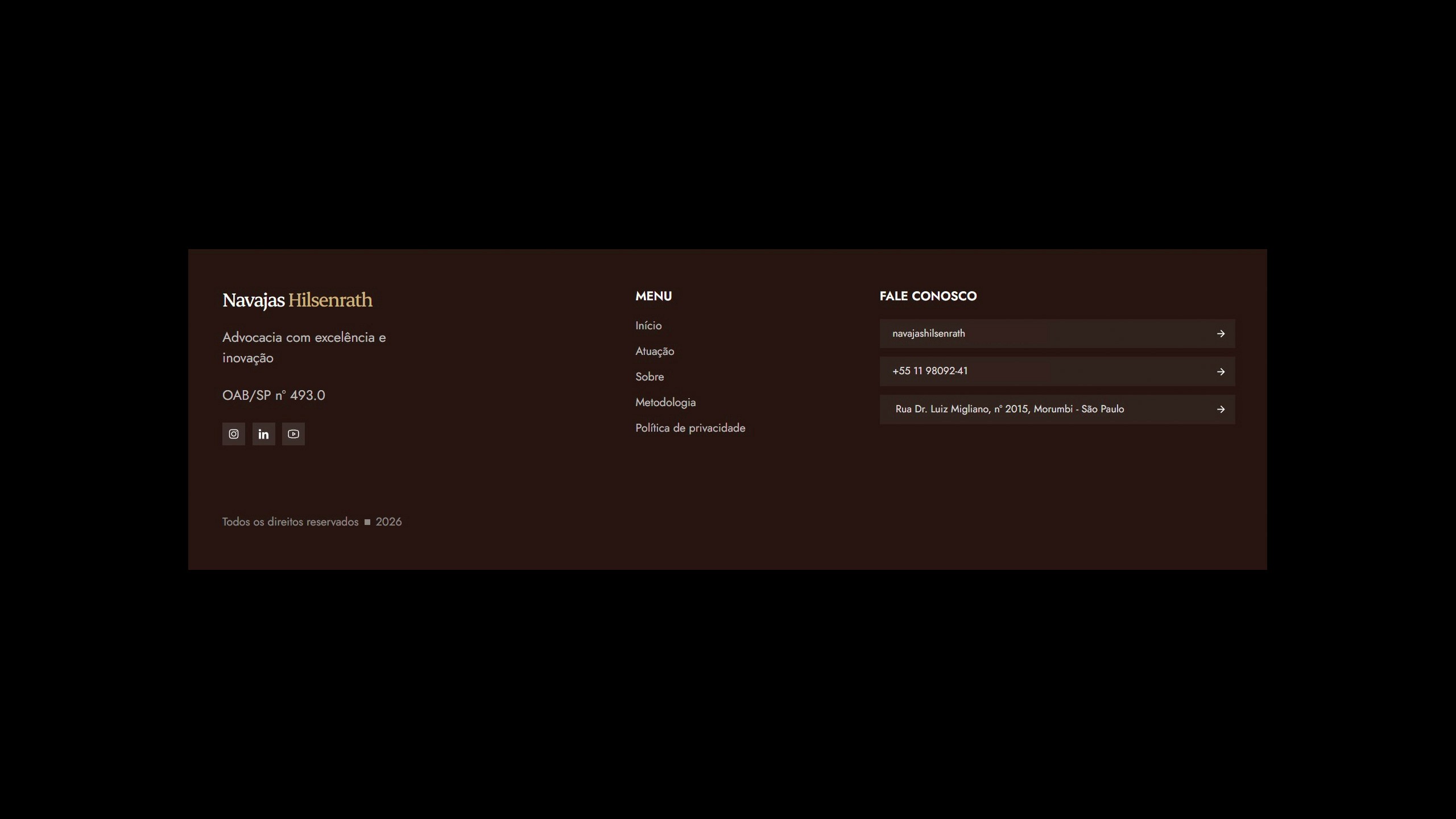Screen dimensions: 1456x819
Task: Open the YouTube social icon
Action: [293, 434]
